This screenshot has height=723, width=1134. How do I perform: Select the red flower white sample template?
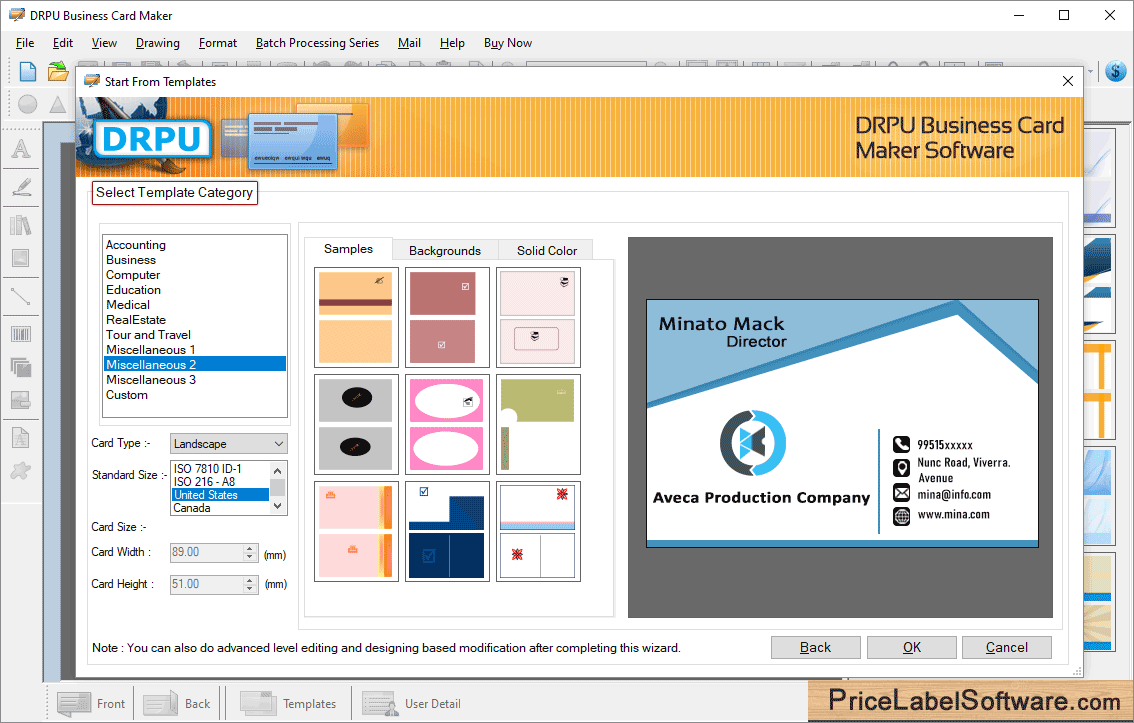pyautogui.click(x=538, y=531)
